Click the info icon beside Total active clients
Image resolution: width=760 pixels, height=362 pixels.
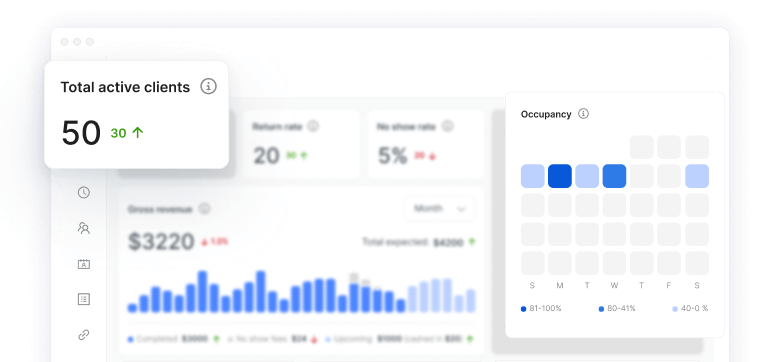click(x=208, y=87)
